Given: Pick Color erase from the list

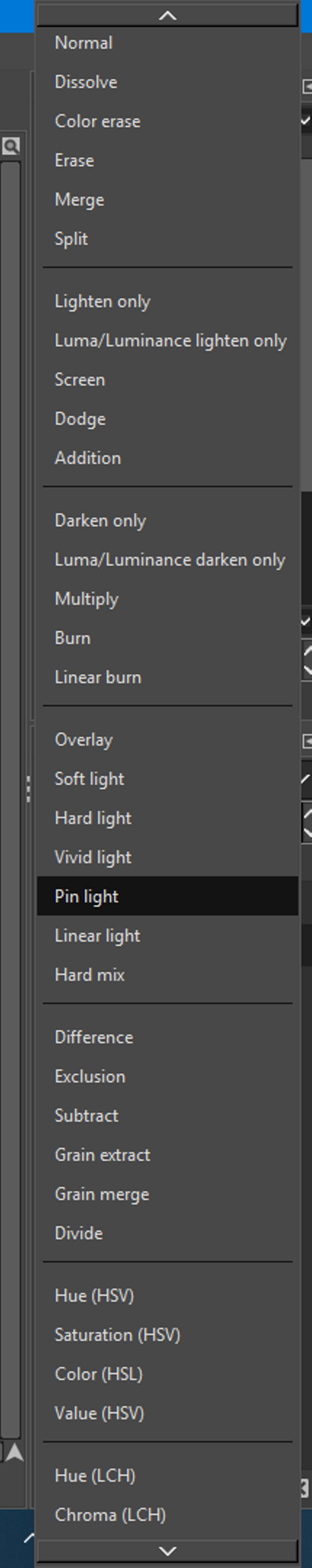Looking at the screenshot, I should (167, 121).
